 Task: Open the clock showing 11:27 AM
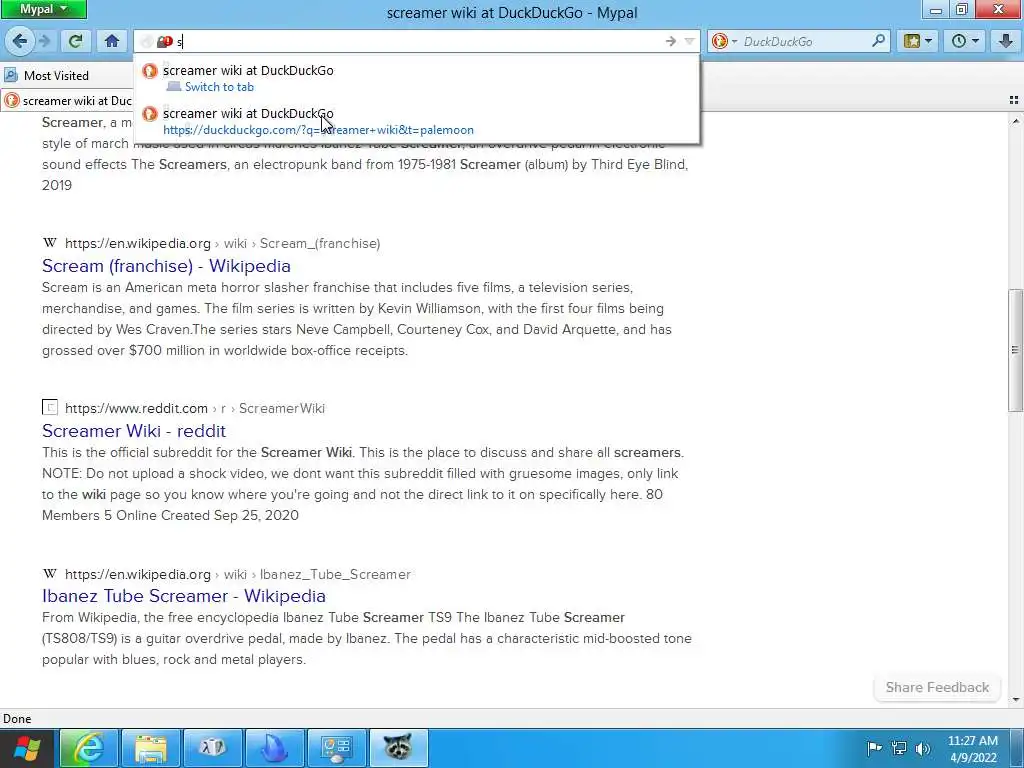click(x=972, y=748)
